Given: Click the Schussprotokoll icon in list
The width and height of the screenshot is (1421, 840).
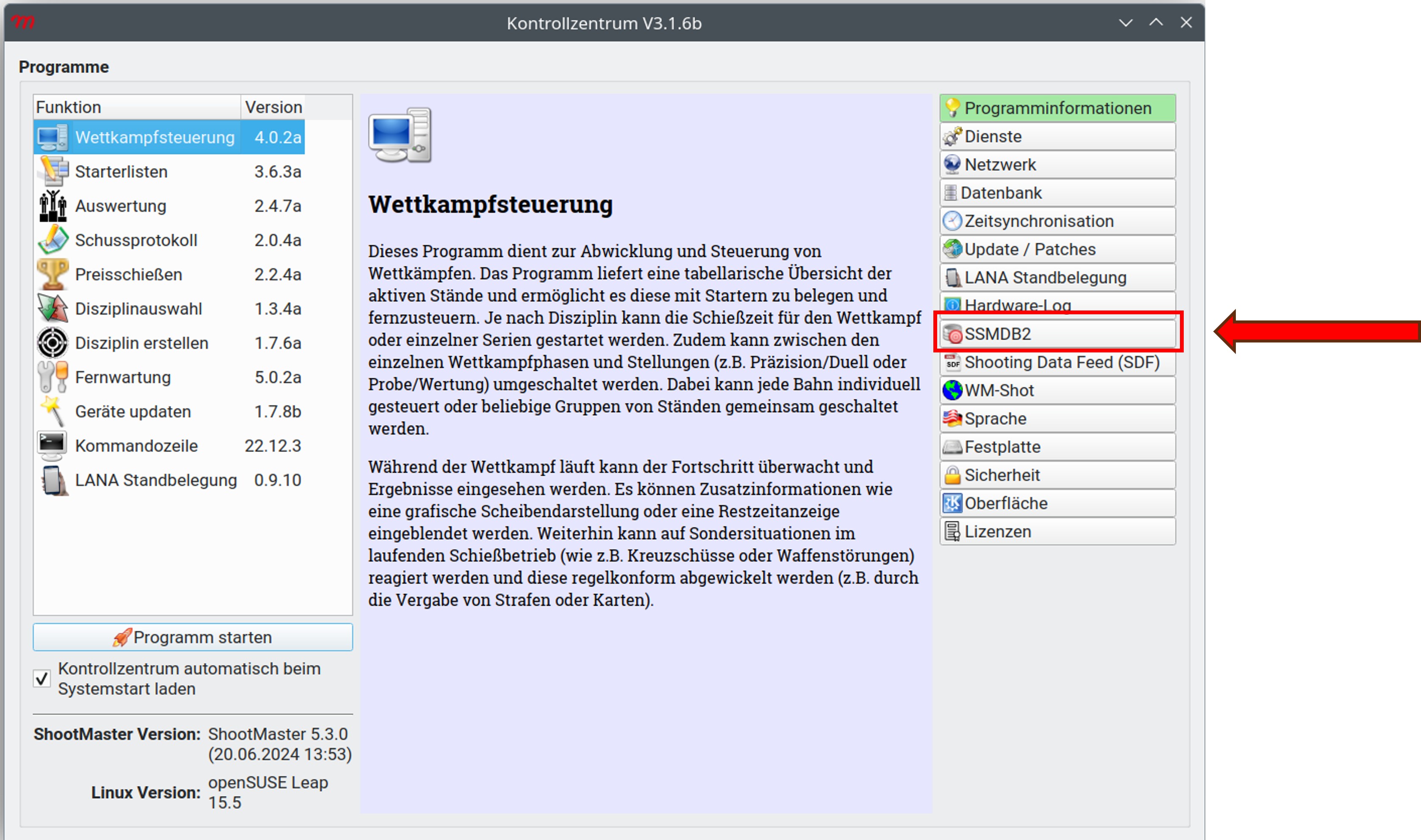Looking at the screenshot, I should click(53, 240).
